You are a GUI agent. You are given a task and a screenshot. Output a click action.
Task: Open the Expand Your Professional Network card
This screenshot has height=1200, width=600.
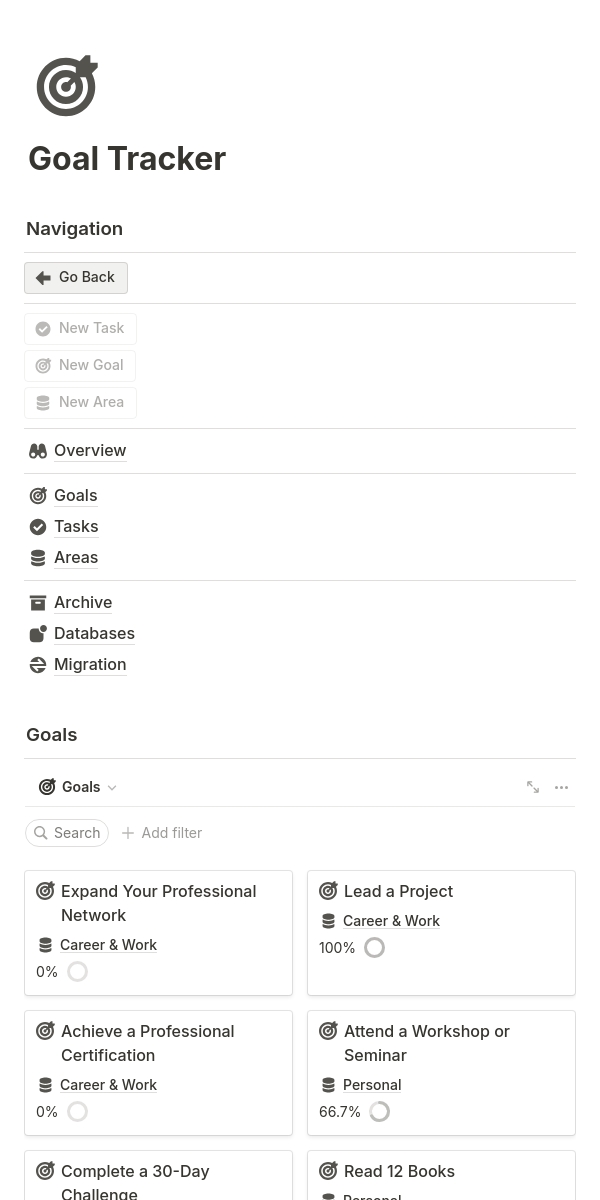(158, 933)
